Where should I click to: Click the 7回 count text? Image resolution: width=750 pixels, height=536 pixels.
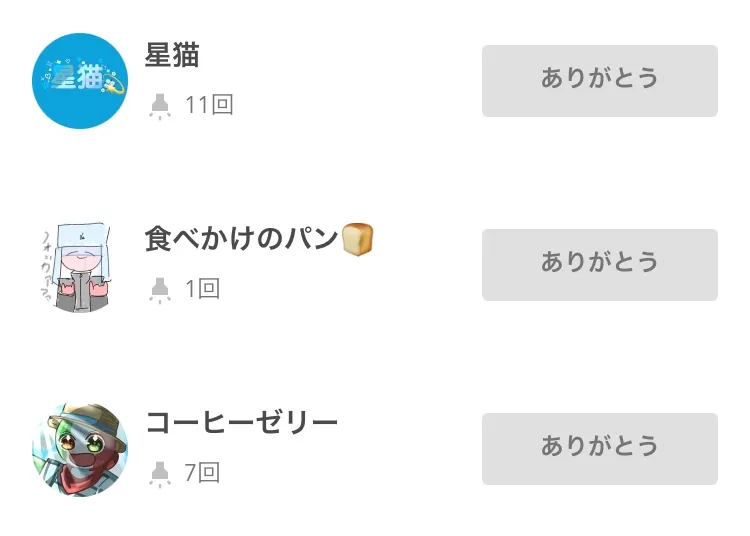pyautogui.click(x=203, y=473)
